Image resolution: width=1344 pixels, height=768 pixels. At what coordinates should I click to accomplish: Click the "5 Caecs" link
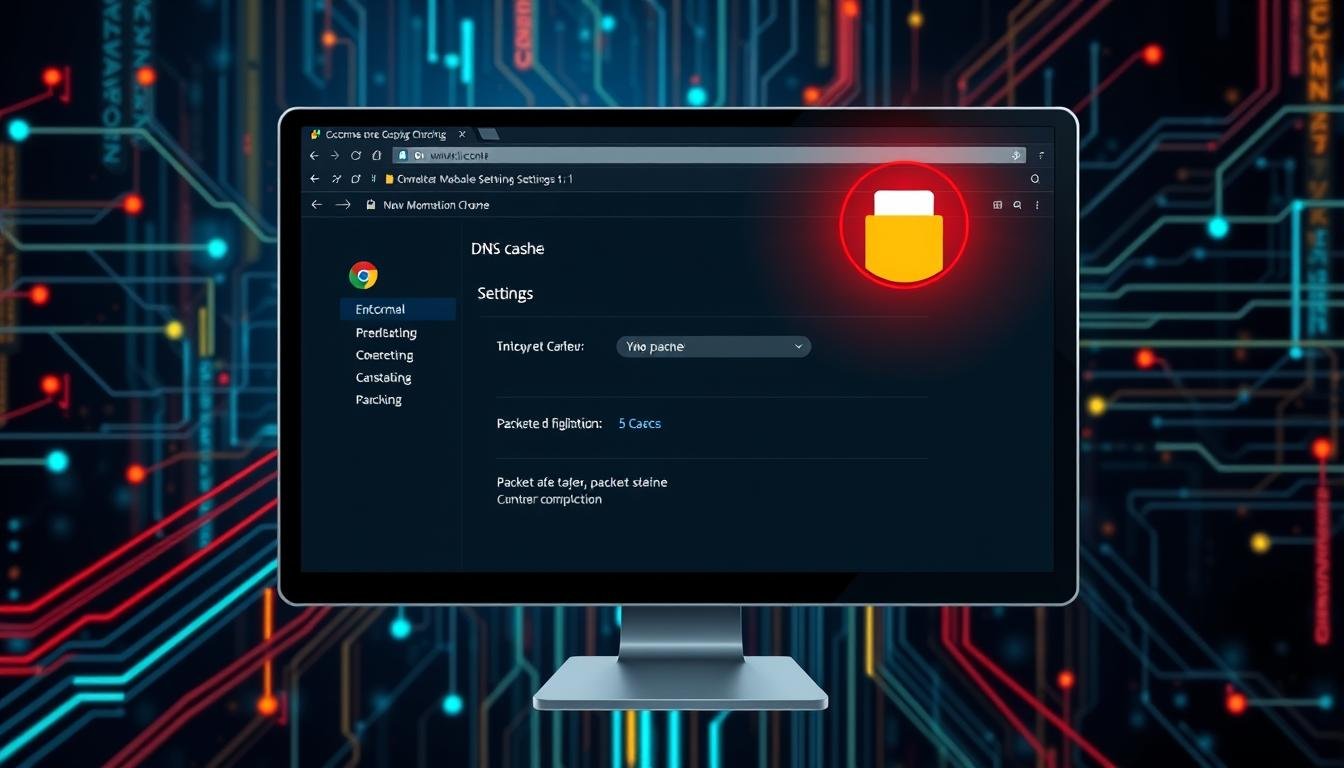(639, 423)
